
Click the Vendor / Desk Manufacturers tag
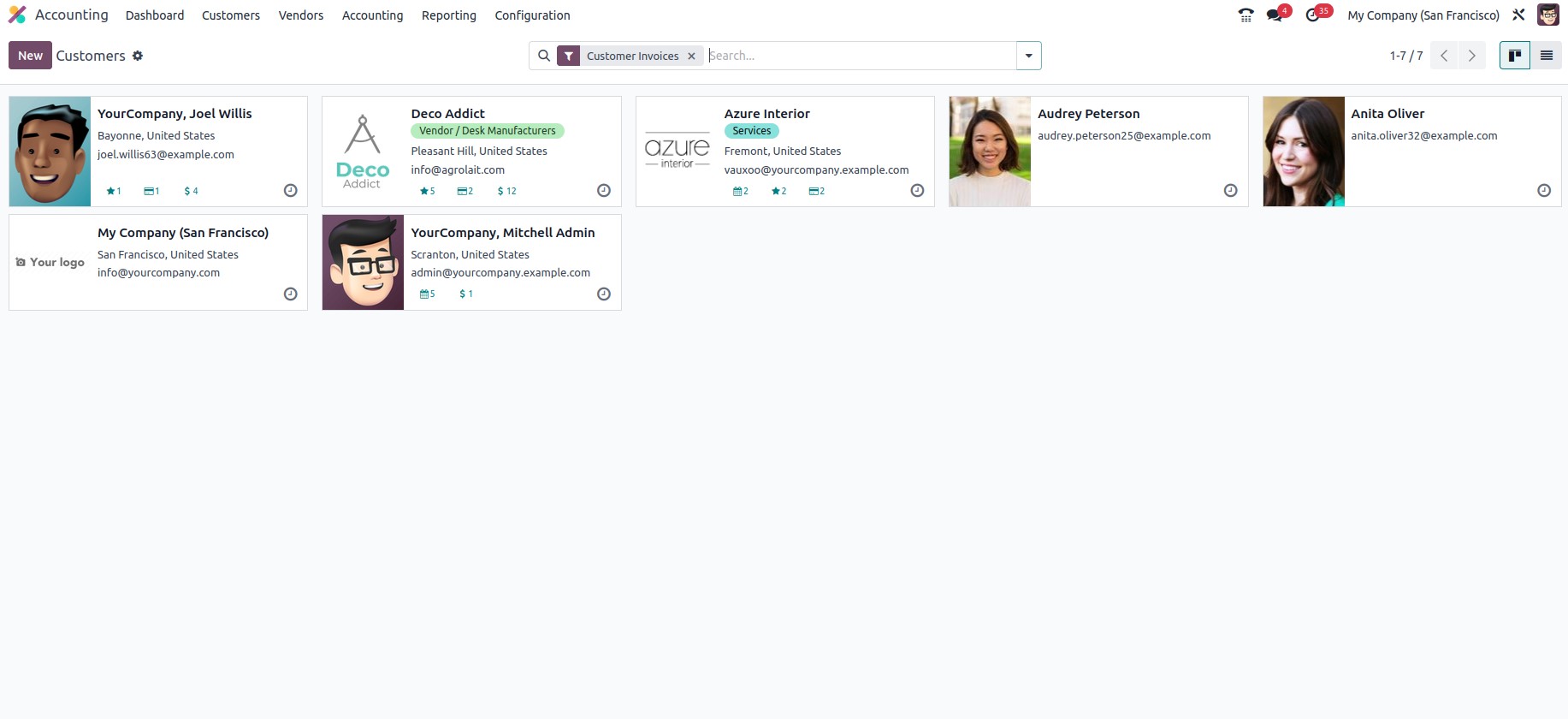[488, 131]
